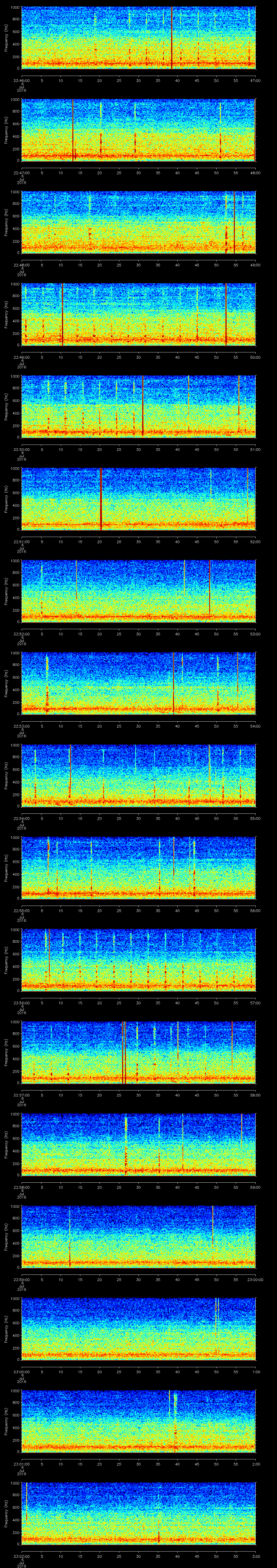This screenshot has height=1568, width=277.
Task: Select the '22:52:00' start time label
Action: [x=22, y=634]
